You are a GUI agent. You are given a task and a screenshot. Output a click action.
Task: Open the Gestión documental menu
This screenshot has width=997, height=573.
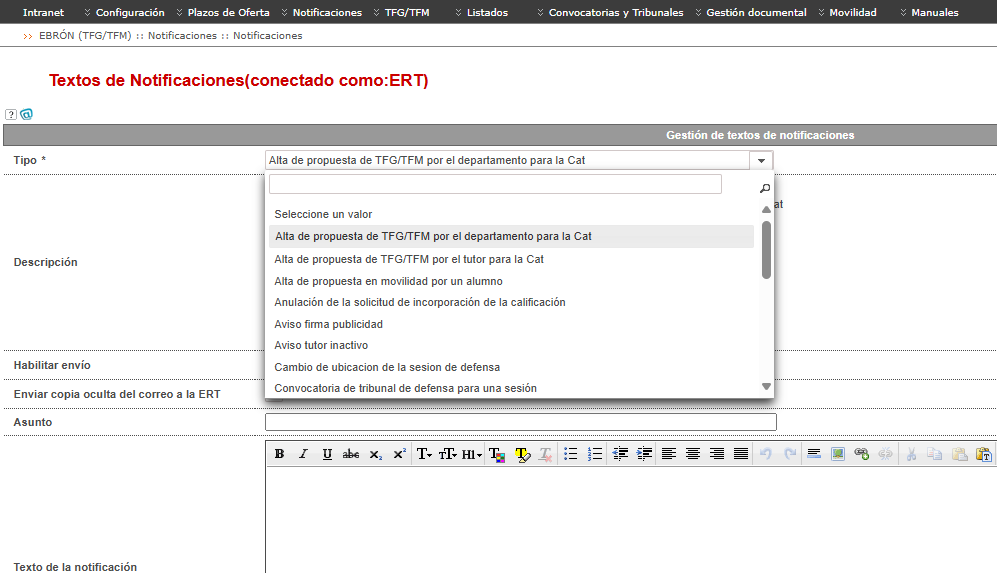coord(756,12)
